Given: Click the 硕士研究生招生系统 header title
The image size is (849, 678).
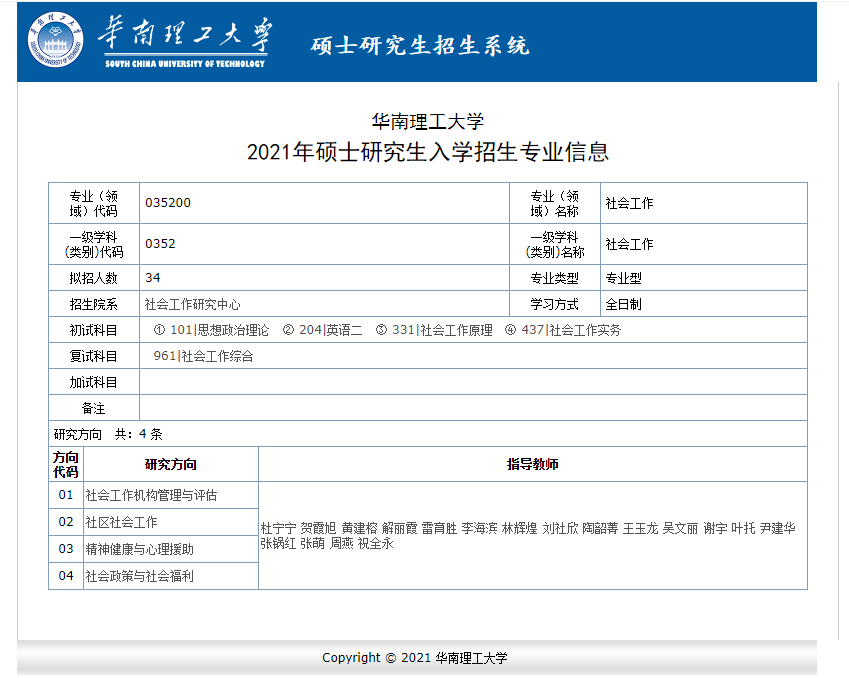Looking at the screenshot, I should tap(420, 45).
